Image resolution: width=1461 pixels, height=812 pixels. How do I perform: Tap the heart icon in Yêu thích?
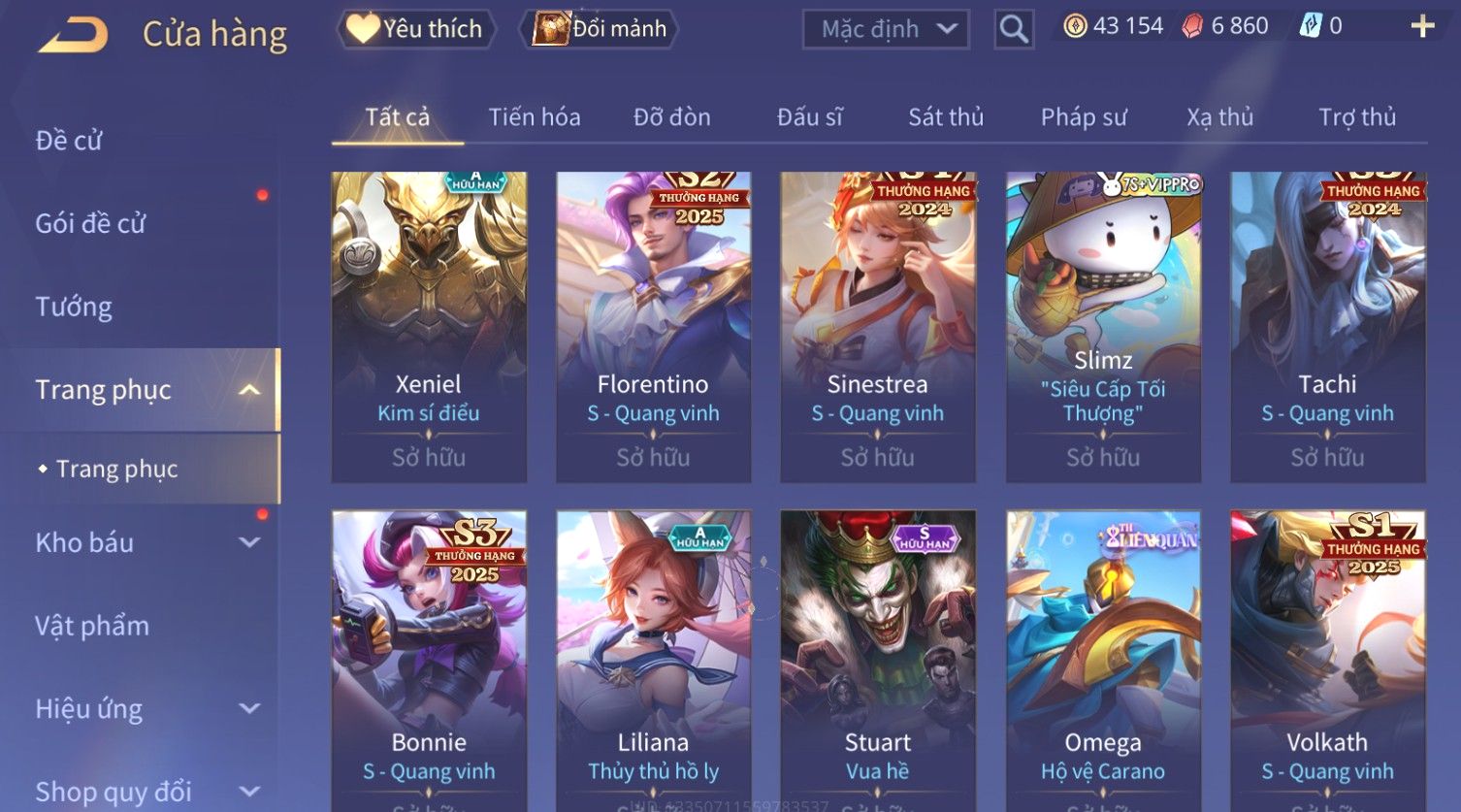tap(363, 28)
